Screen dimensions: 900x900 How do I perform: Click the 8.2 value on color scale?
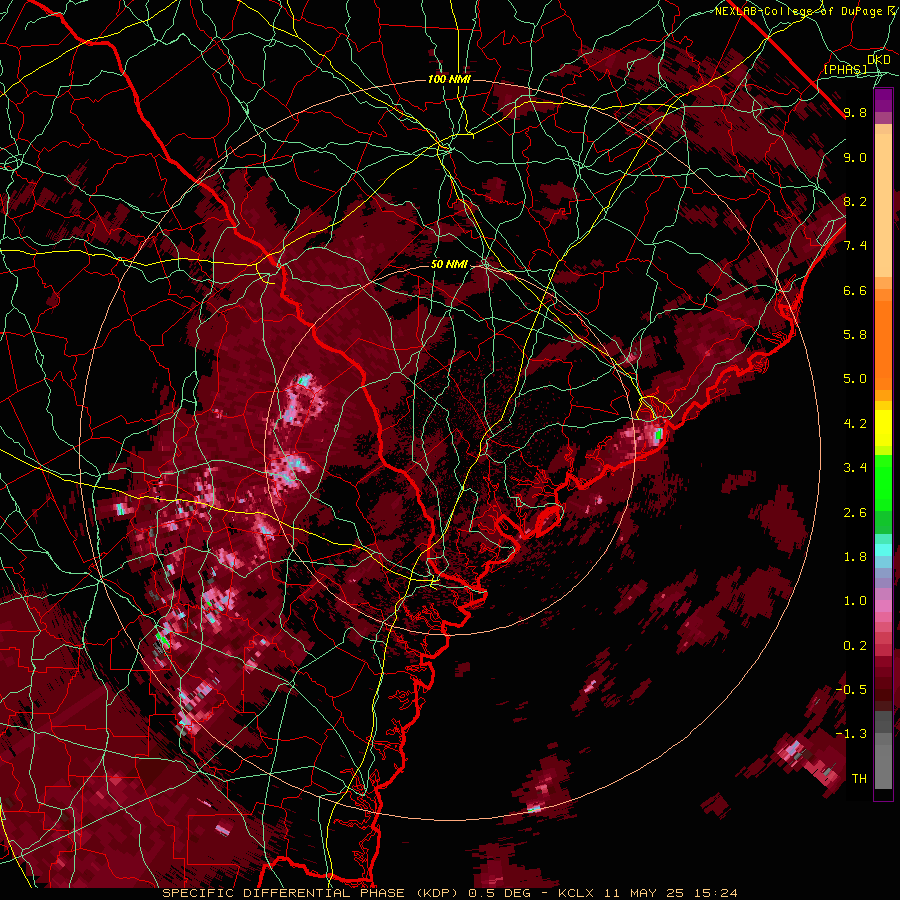point(855,201)
